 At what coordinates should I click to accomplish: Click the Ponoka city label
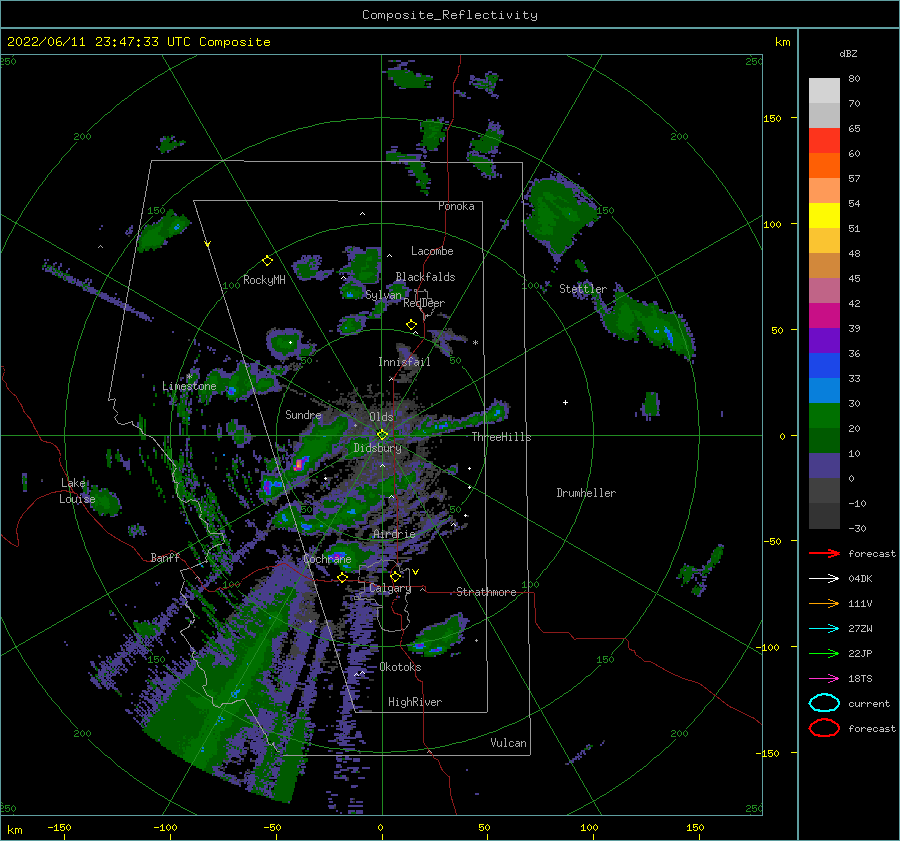pyautogui.click(x=456, y=206)
